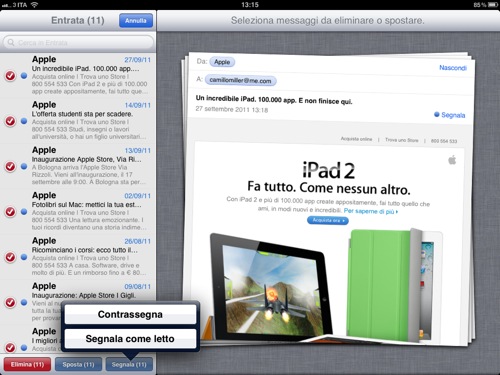500x375 pixels.
Task: Uncheck the 27/09/11 Apple iPad message
Action: click(x=10, y=76)
